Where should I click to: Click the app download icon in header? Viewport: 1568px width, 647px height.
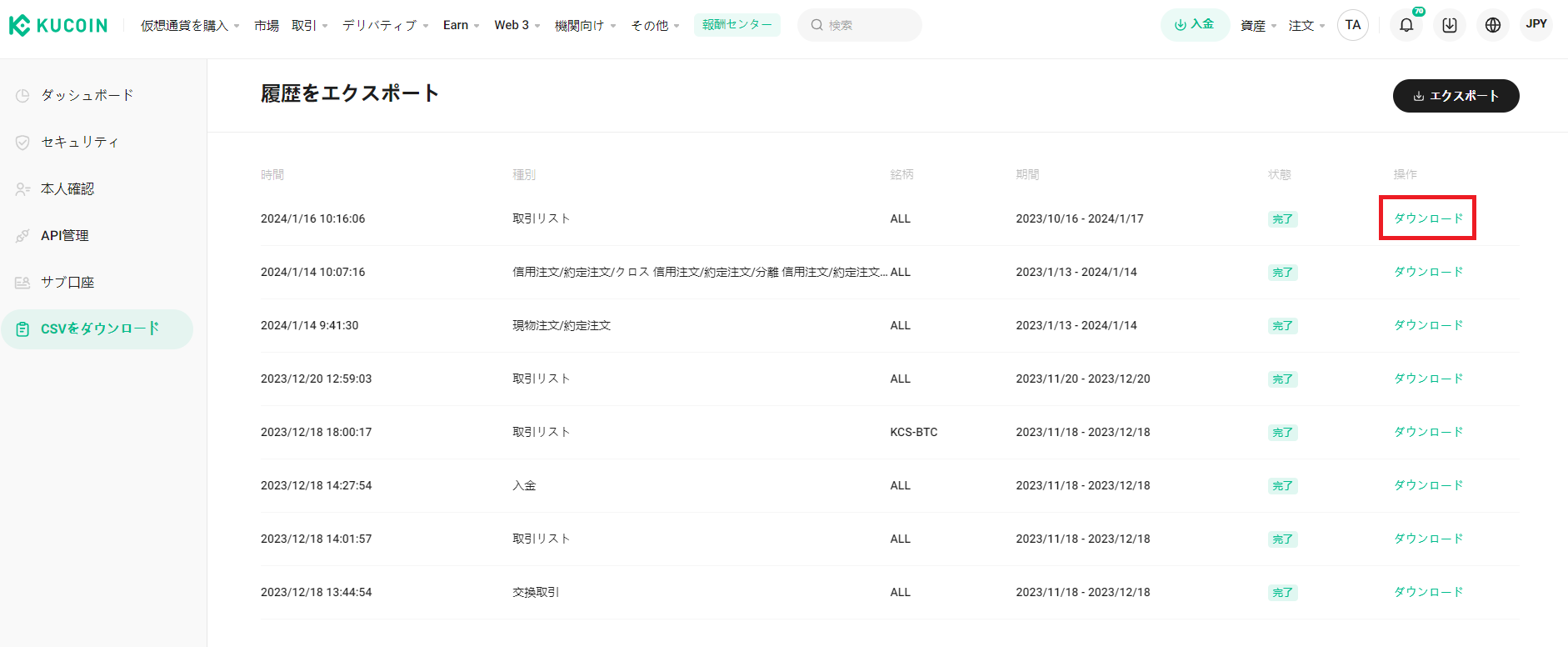pos(1450,25)
